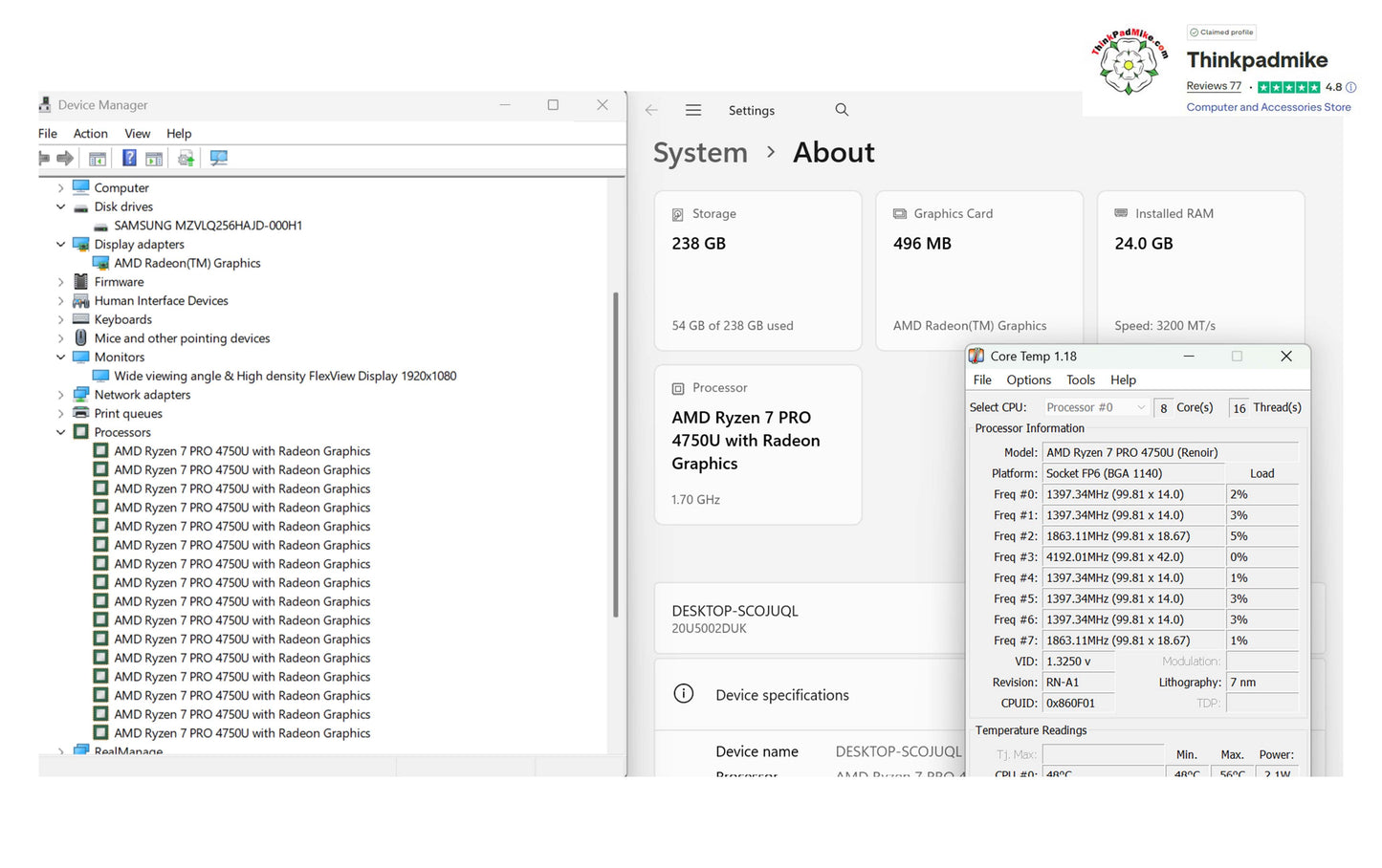This screenshot has height=868, width=1382.
Task: Click the Reviews 77 link
Action: [x=1213, y=86]
